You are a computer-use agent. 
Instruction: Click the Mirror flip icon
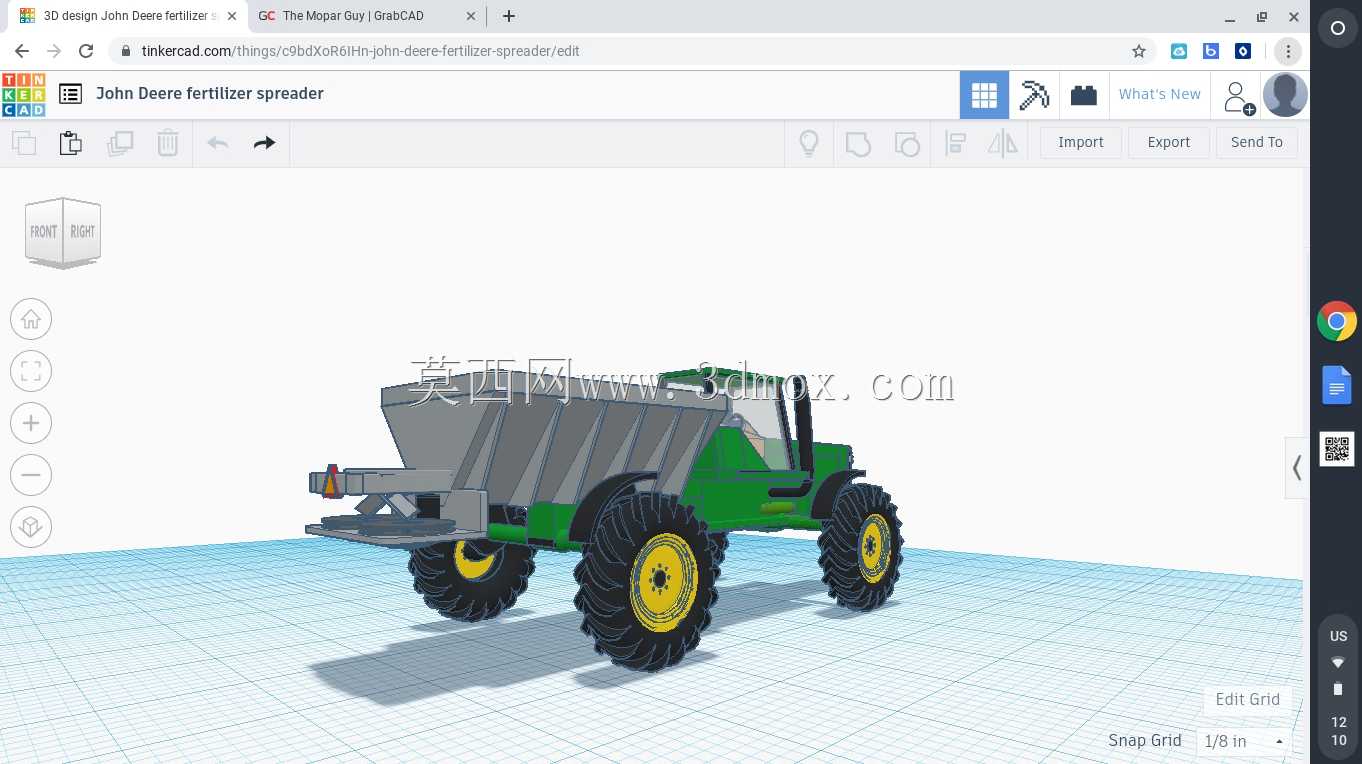coord(1002,143)
